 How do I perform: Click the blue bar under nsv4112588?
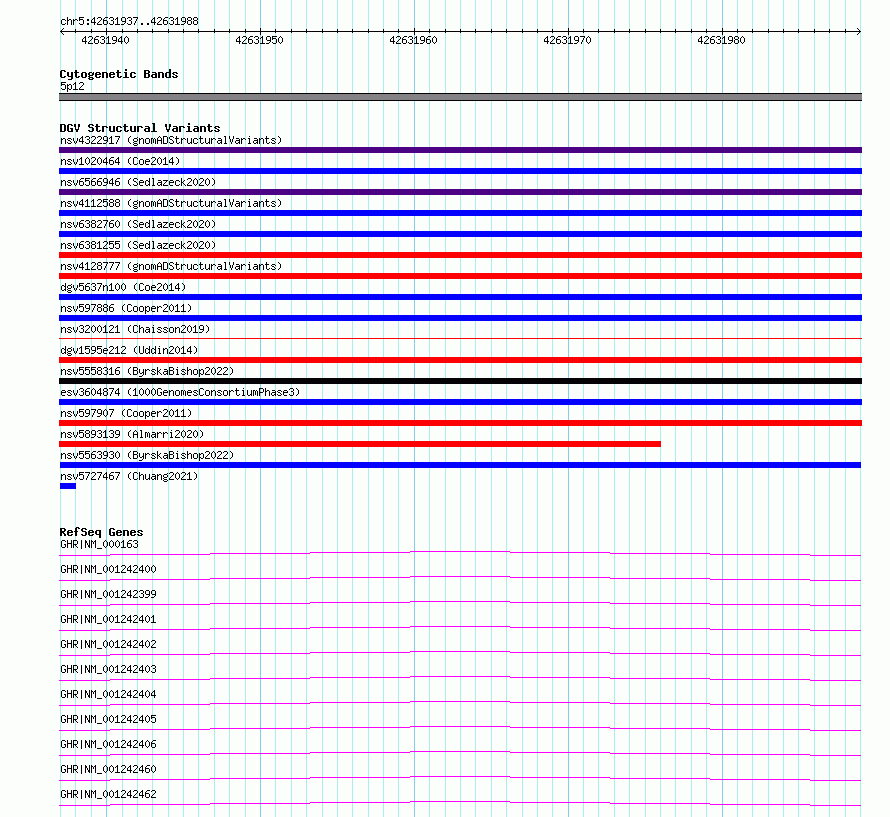pos(460,213)
